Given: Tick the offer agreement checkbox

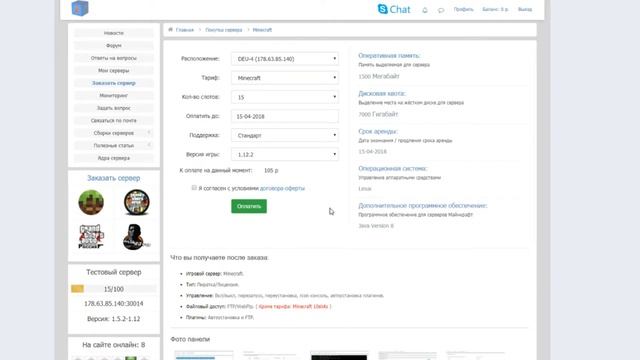Looking at the screenshot, I should coord(194,188).
